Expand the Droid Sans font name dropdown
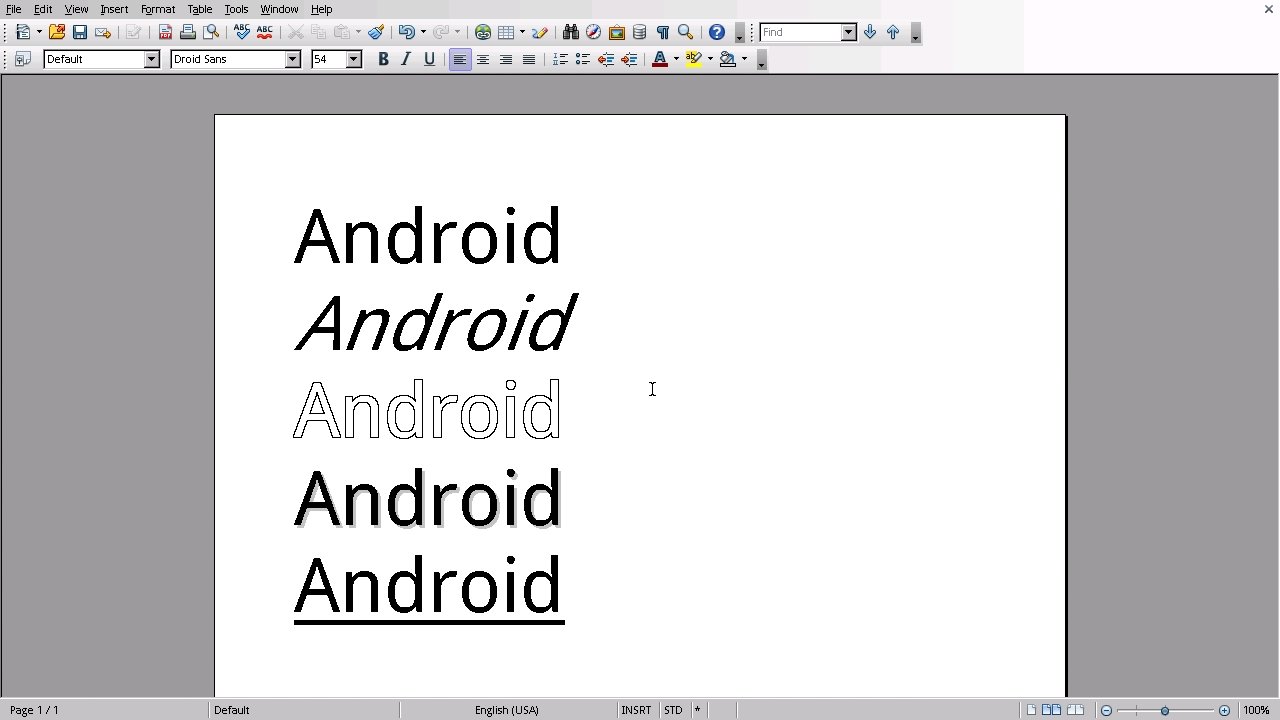 click(293, 59)
